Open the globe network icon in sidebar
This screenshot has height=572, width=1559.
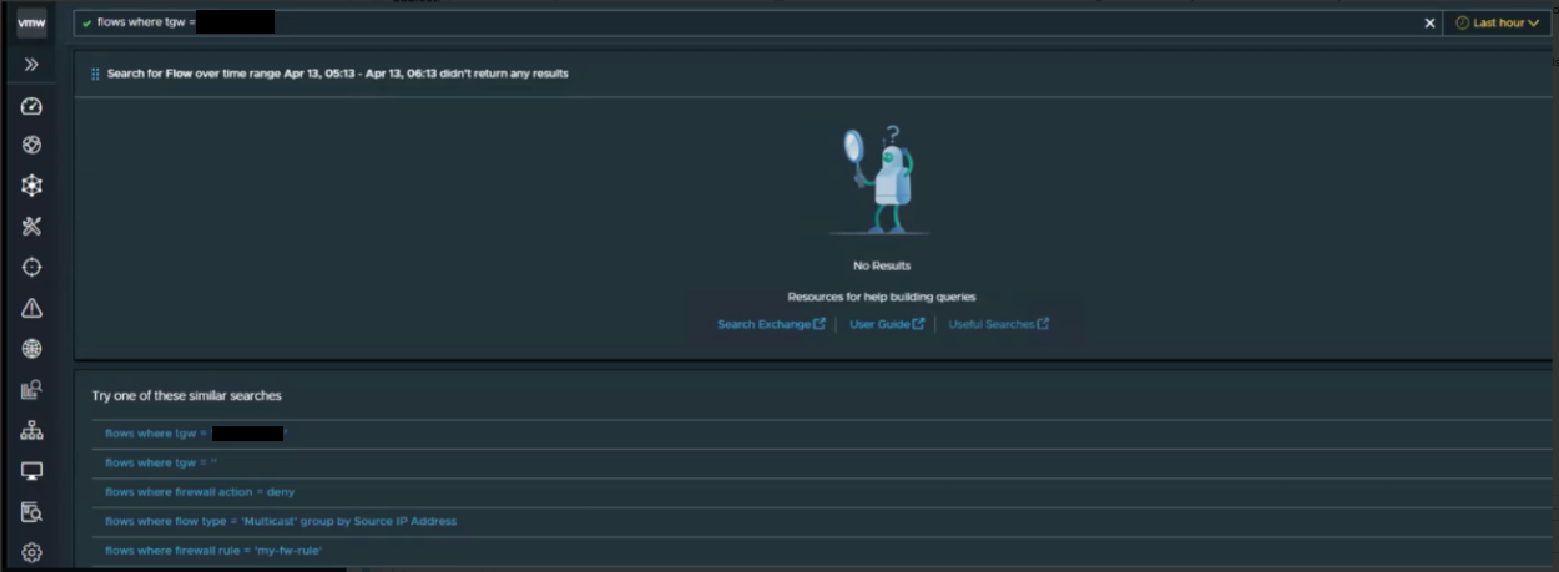coord(32,348)
